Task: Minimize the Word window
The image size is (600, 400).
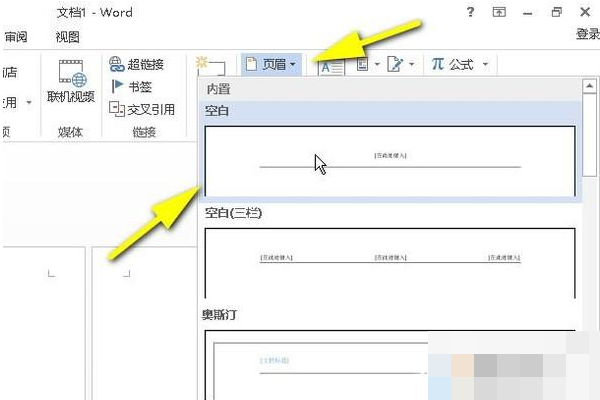Action: coord(528,13)
